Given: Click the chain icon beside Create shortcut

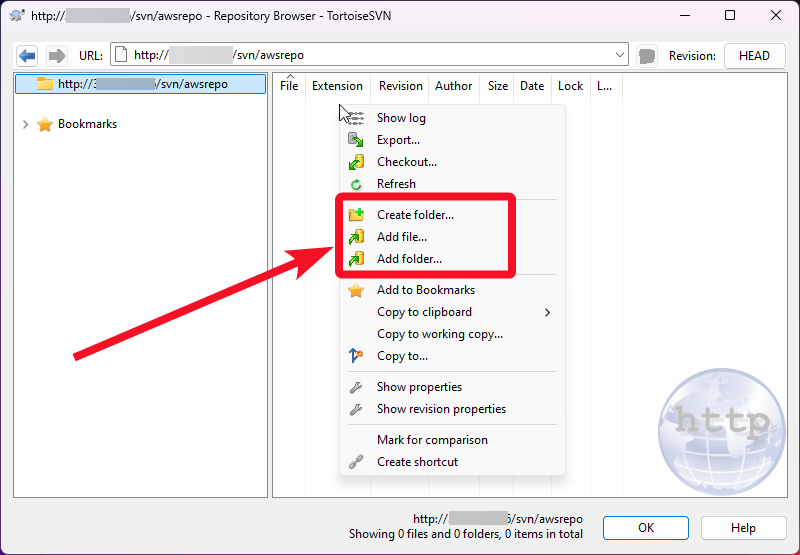Looking at the screenshot, I should click(355, 462).
